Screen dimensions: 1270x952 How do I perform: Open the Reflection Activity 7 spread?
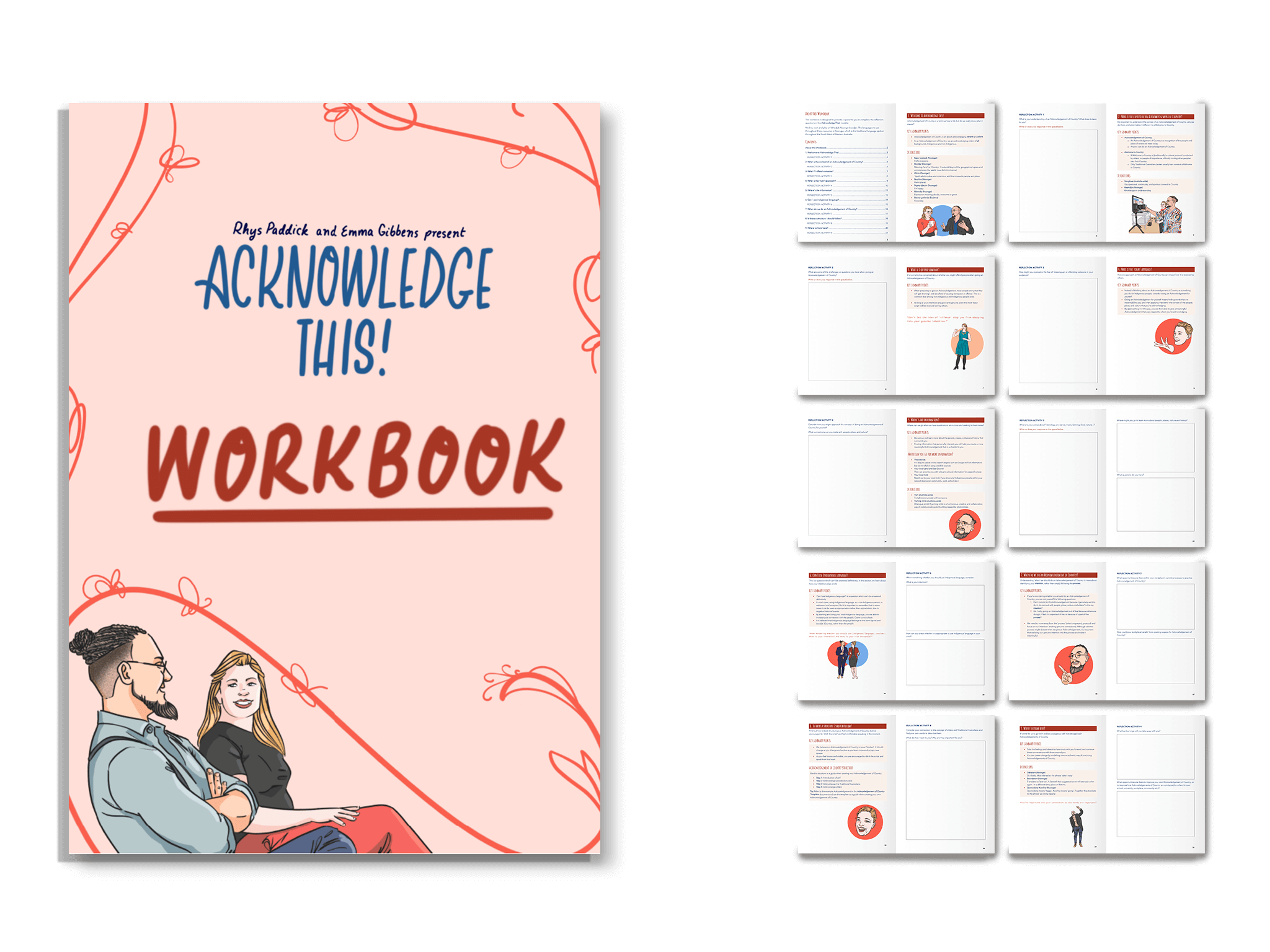click(x=1106, y=632)
